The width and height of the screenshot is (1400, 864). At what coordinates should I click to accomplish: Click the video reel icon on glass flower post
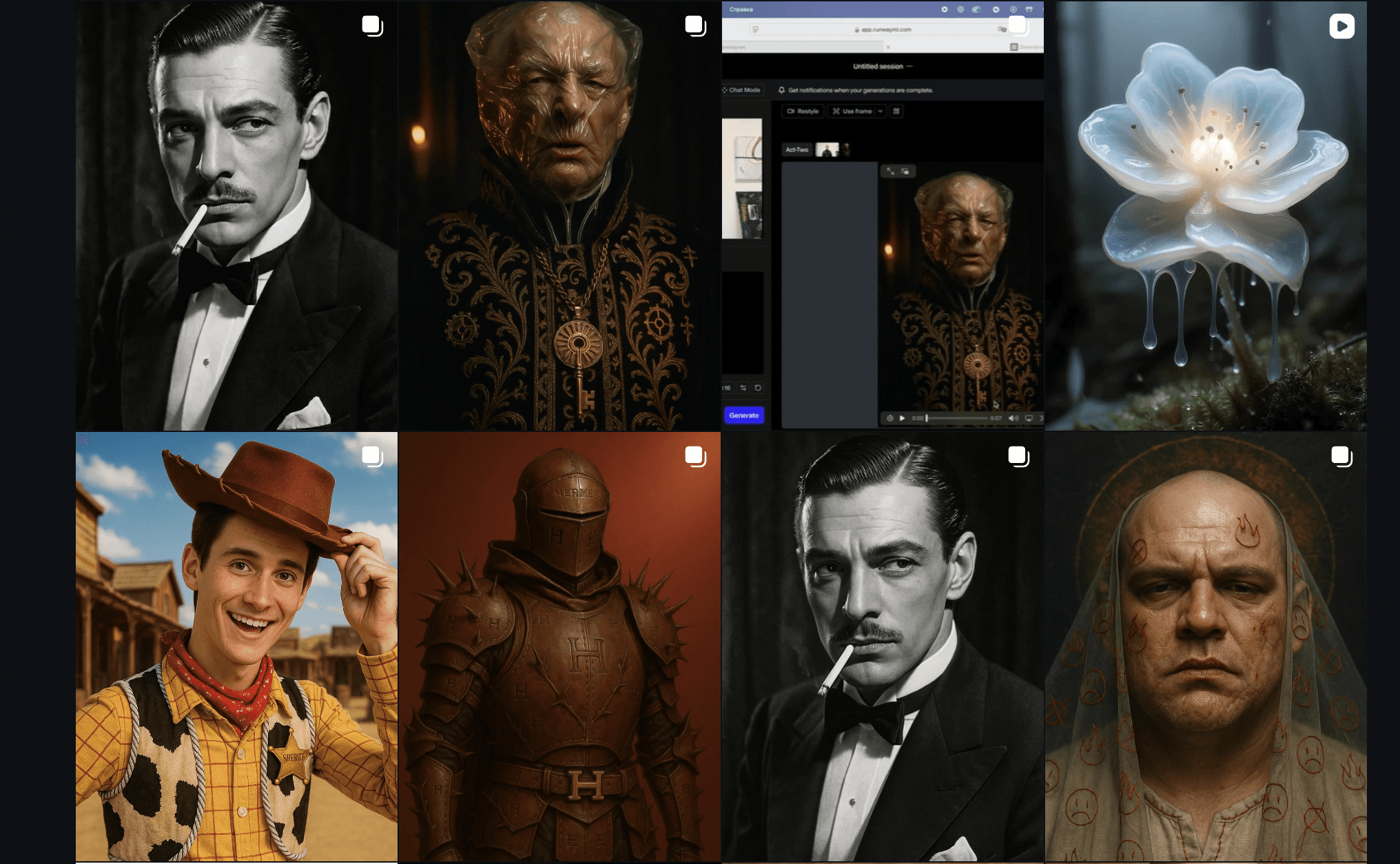point(1341,26)
